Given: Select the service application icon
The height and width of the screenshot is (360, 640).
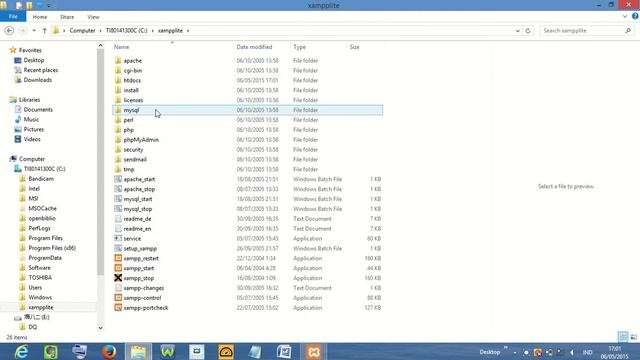Looking at the screenshot, I should [118, 238].
